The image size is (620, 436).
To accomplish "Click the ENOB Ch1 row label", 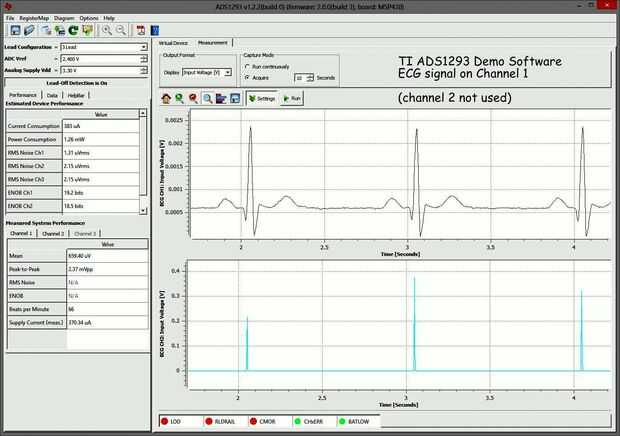I will (x=34, y=193).
